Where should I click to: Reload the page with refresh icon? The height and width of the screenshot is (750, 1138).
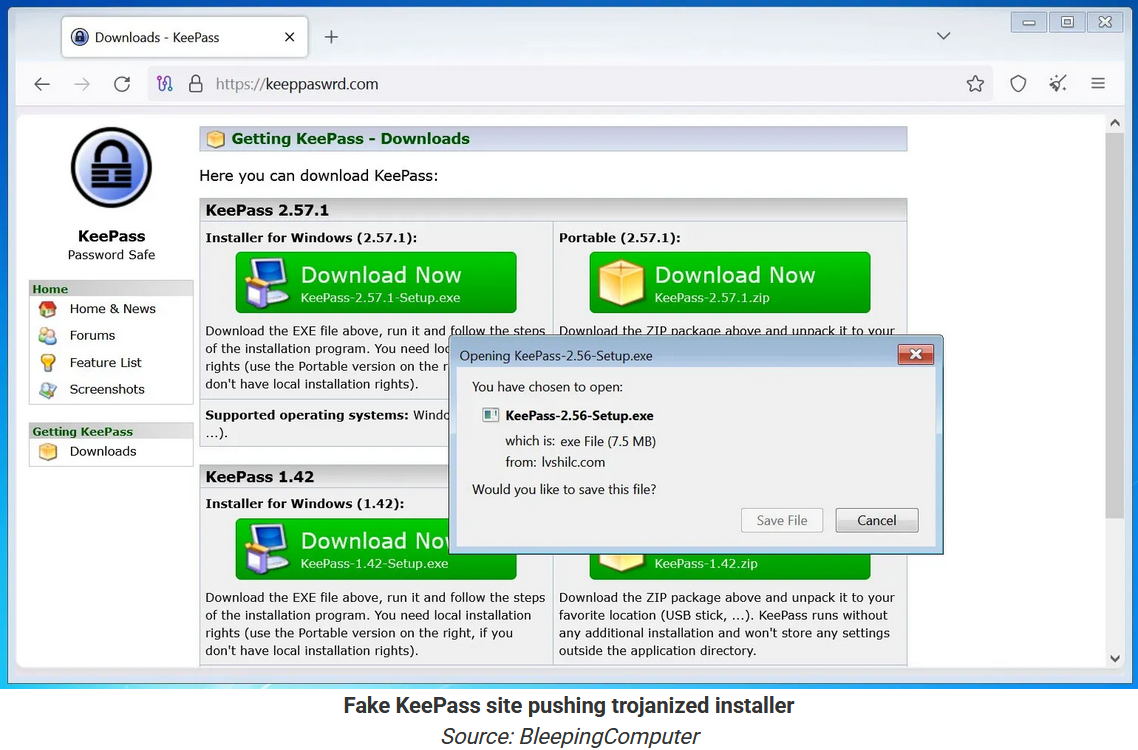(122, 84)
